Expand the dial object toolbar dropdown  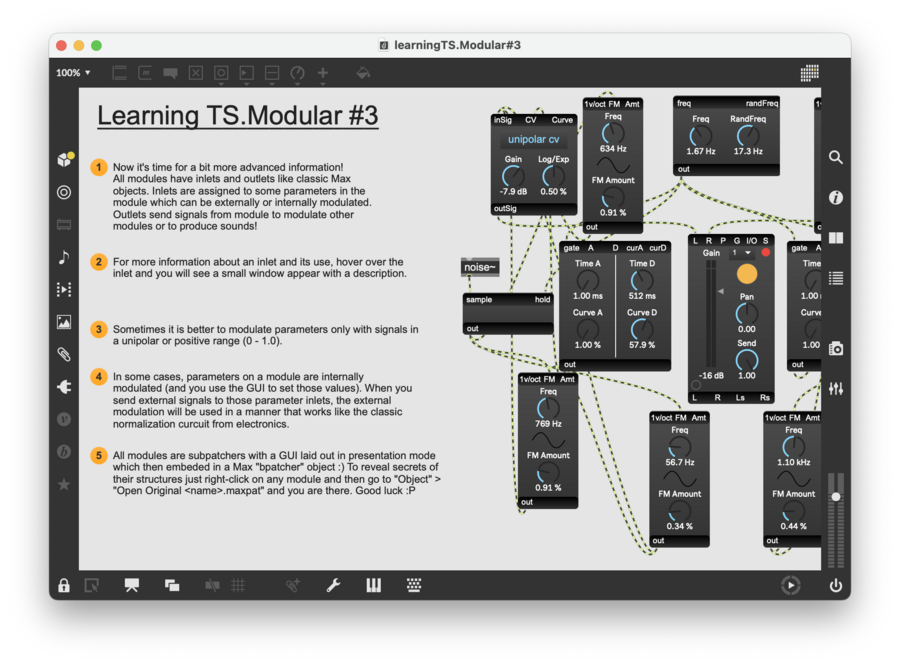[x=297, y=84]
